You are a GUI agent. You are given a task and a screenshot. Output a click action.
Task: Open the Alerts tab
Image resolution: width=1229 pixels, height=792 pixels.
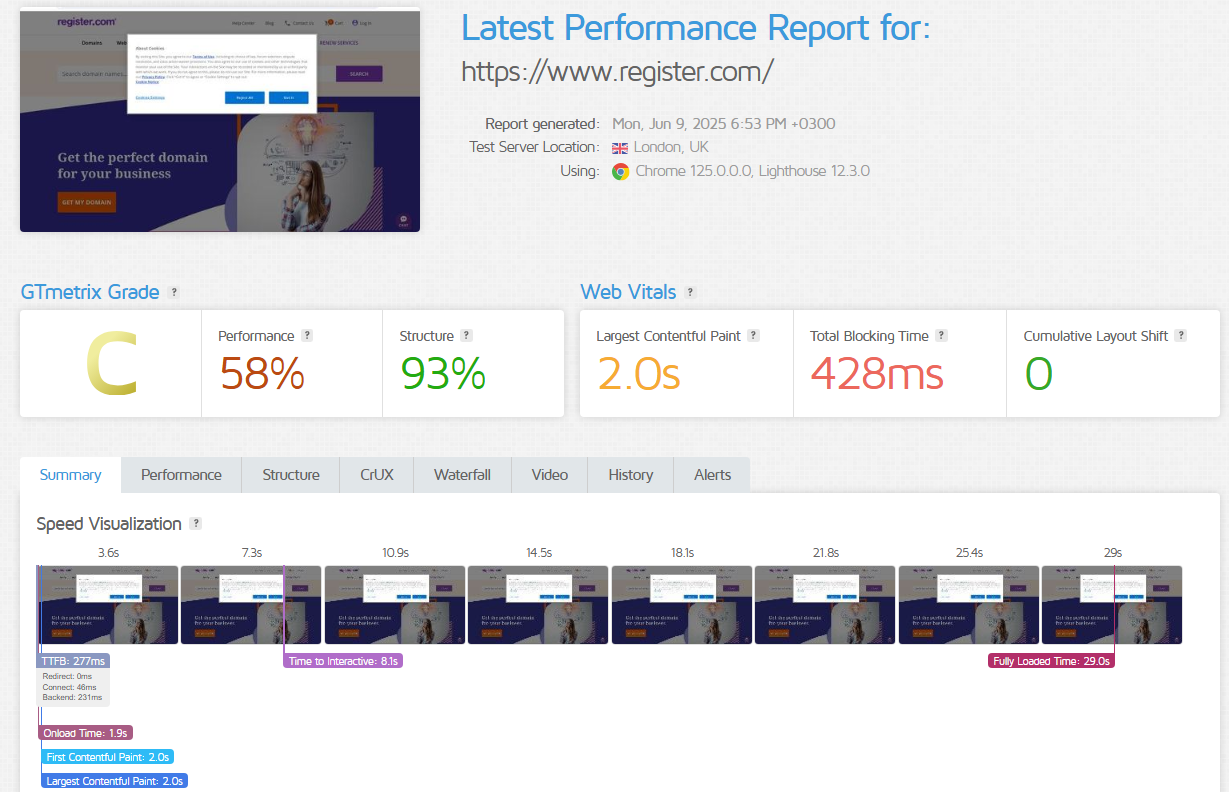[713, 475]
